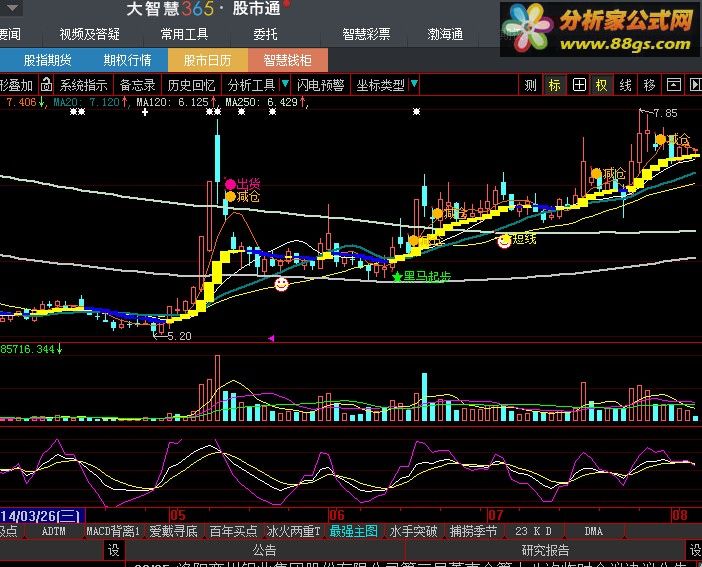
Task: Click the crosshair grid icon in the chart toolbar
Action: click(x=579, y=85)
